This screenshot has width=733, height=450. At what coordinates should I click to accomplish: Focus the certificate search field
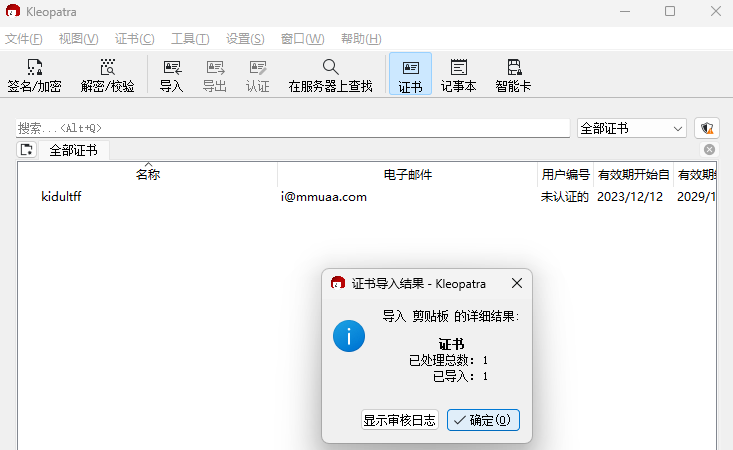pyautogui.click(x=293, y=128)
